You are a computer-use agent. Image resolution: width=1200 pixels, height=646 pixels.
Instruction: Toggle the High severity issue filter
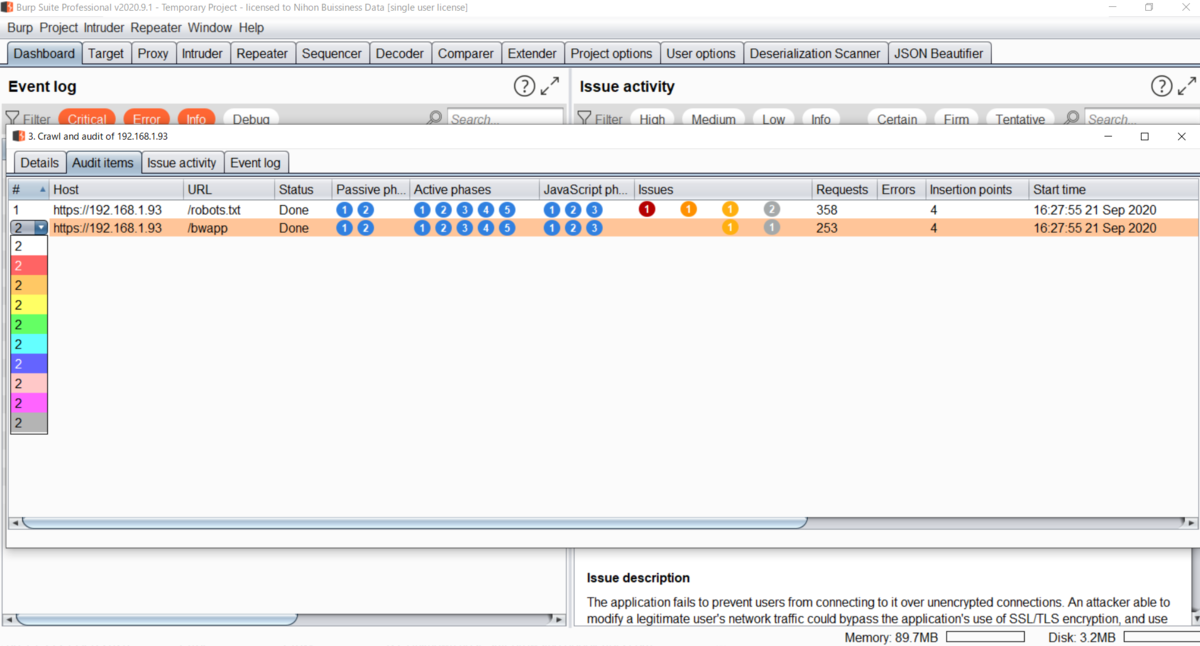[x=652, y=119]
